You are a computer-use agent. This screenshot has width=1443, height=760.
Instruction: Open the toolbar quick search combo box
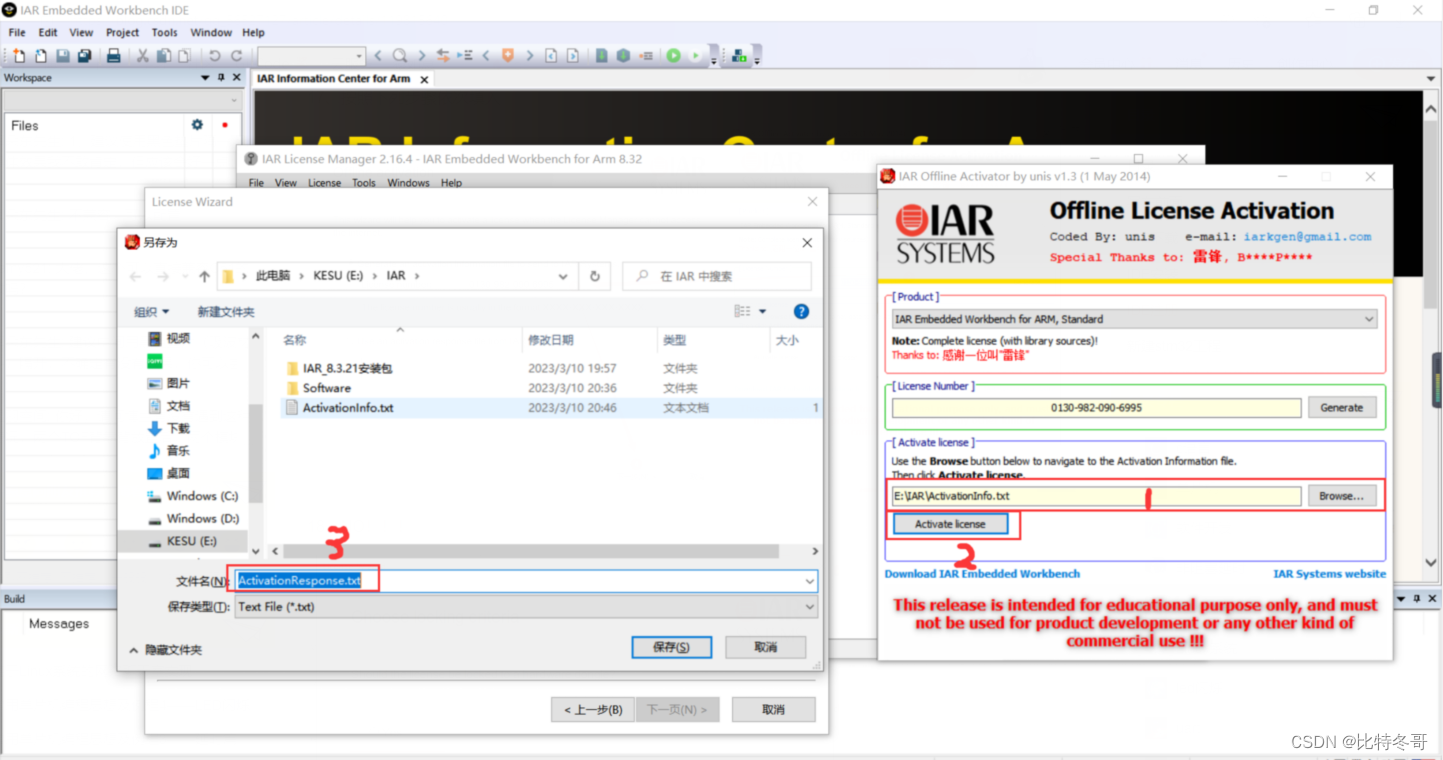[312, 56]
